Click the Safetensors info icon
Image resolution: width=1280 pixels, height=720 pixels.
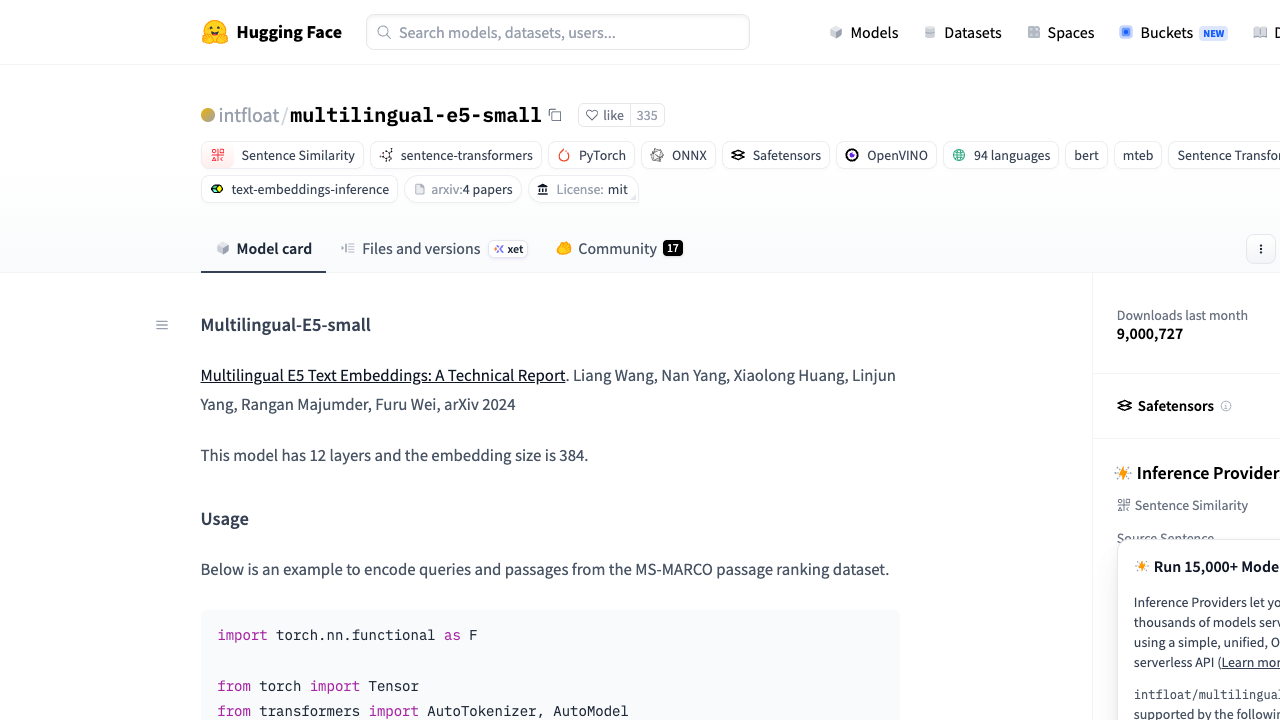1226,406
